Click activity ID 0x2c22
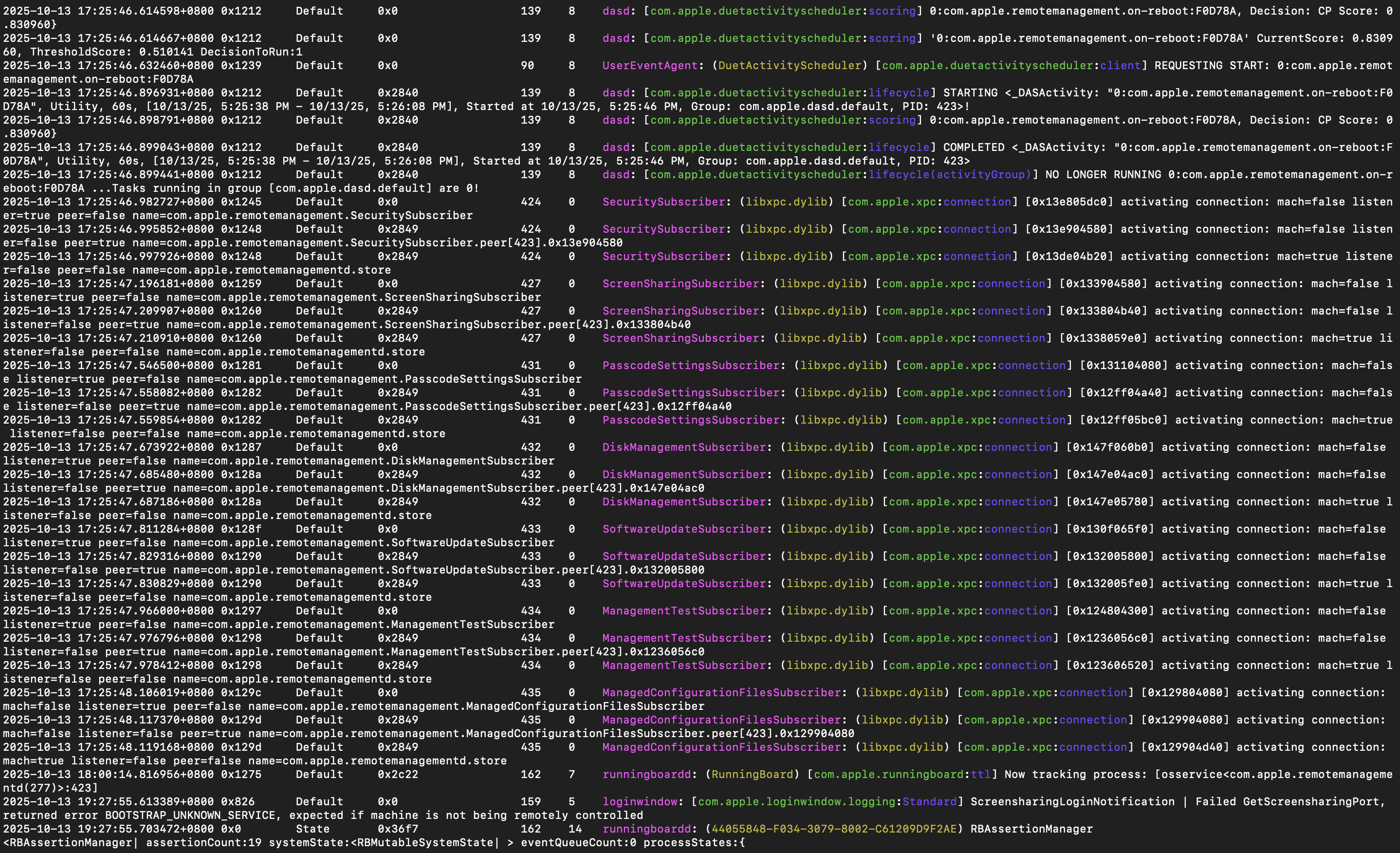Image resolution: width=1400 pixels, height=853 pixels. click(x=397, y=774)
